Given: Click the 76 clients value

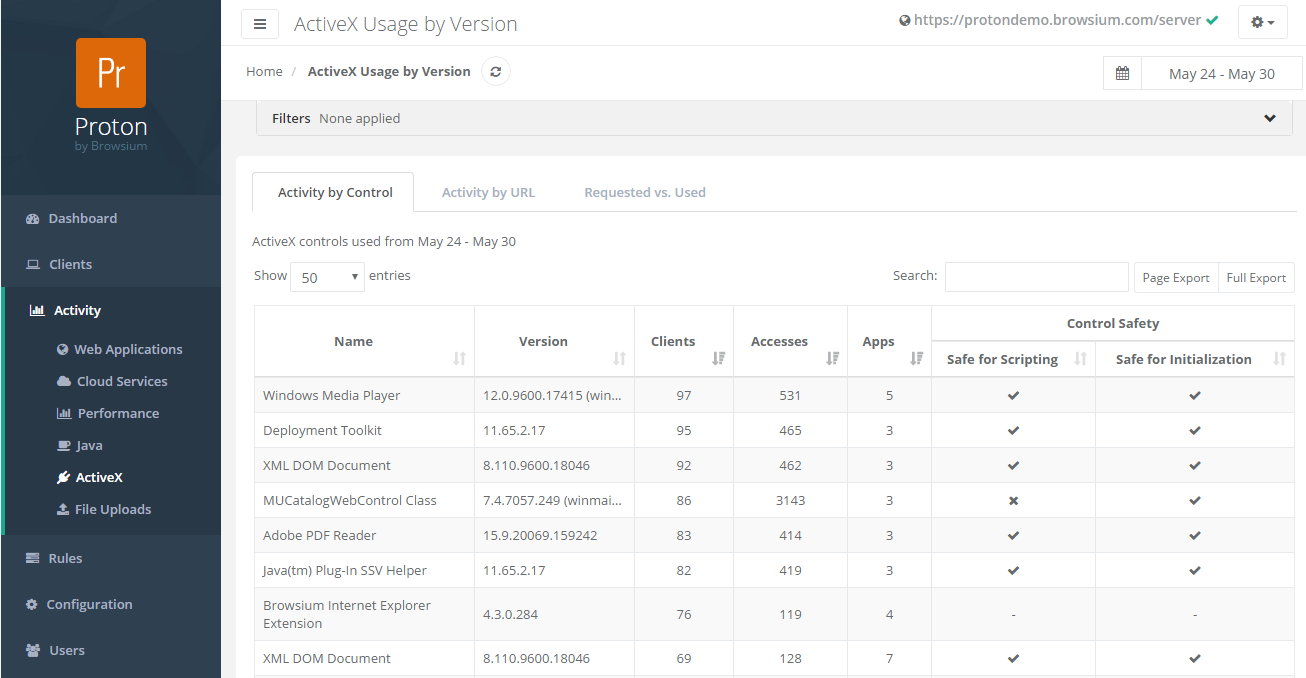Looking at the screenshot, I should (684, 614).
